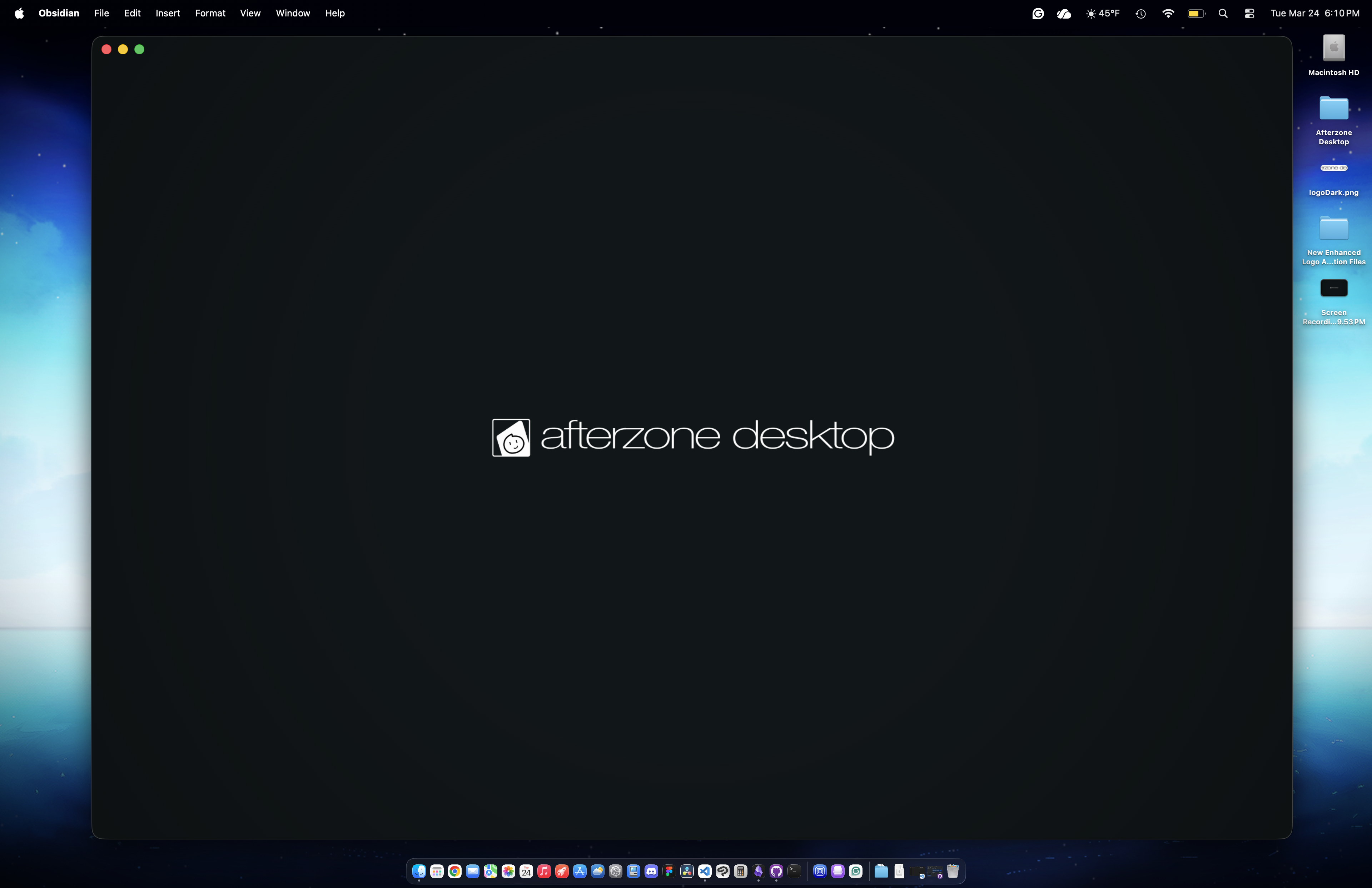The height and width of the screenshot is (888, 1372).
Task: Click the Apple logo menu
Action: click(x=19, y=13)
